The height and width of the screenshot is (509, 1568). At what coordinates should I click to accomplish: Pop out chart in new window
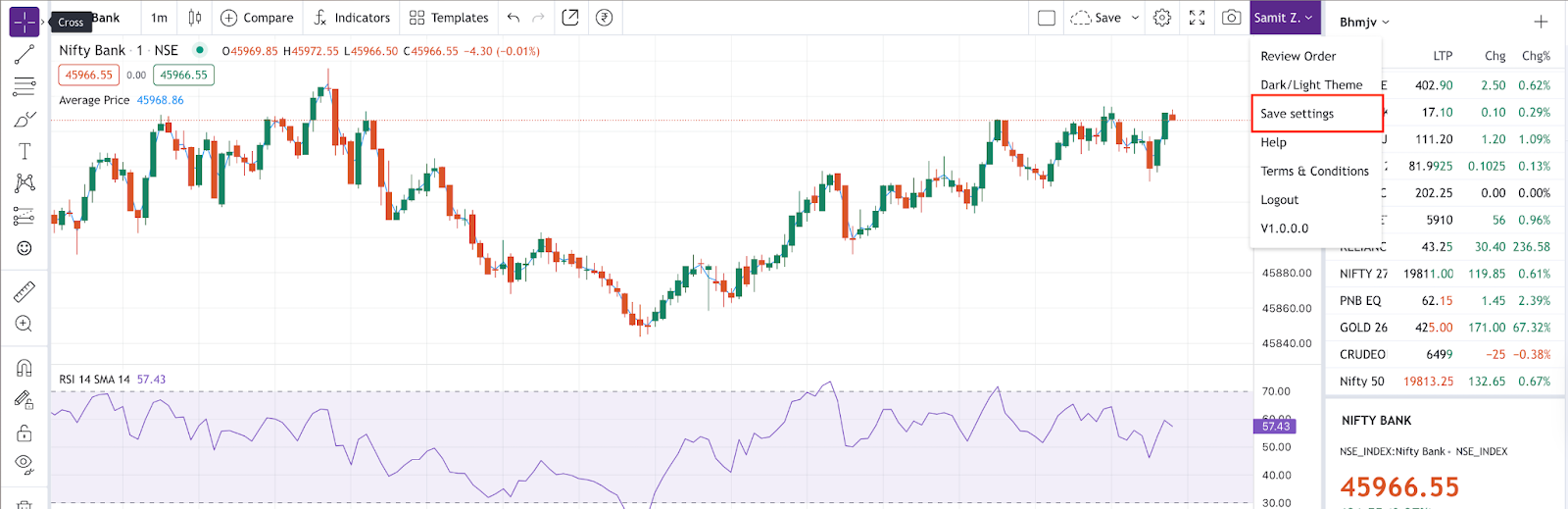click(x=570, y=18)
